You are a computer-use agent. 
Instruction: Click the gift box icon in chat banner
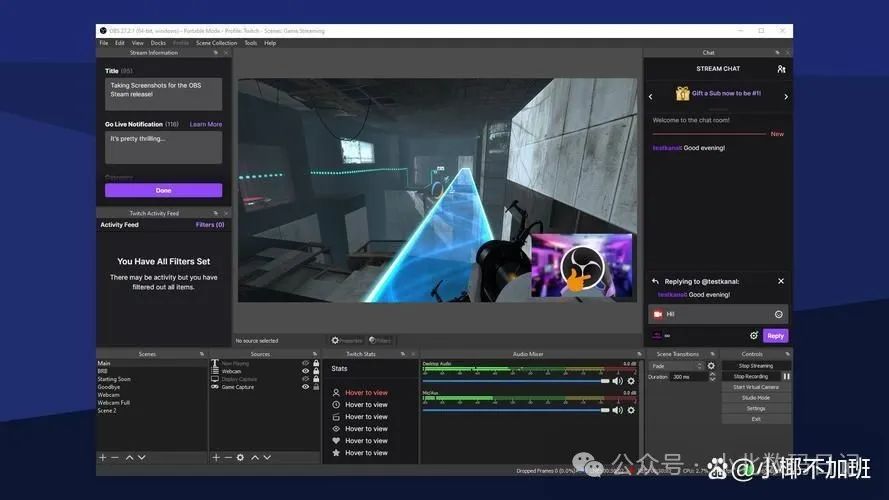tap(682, 94)
